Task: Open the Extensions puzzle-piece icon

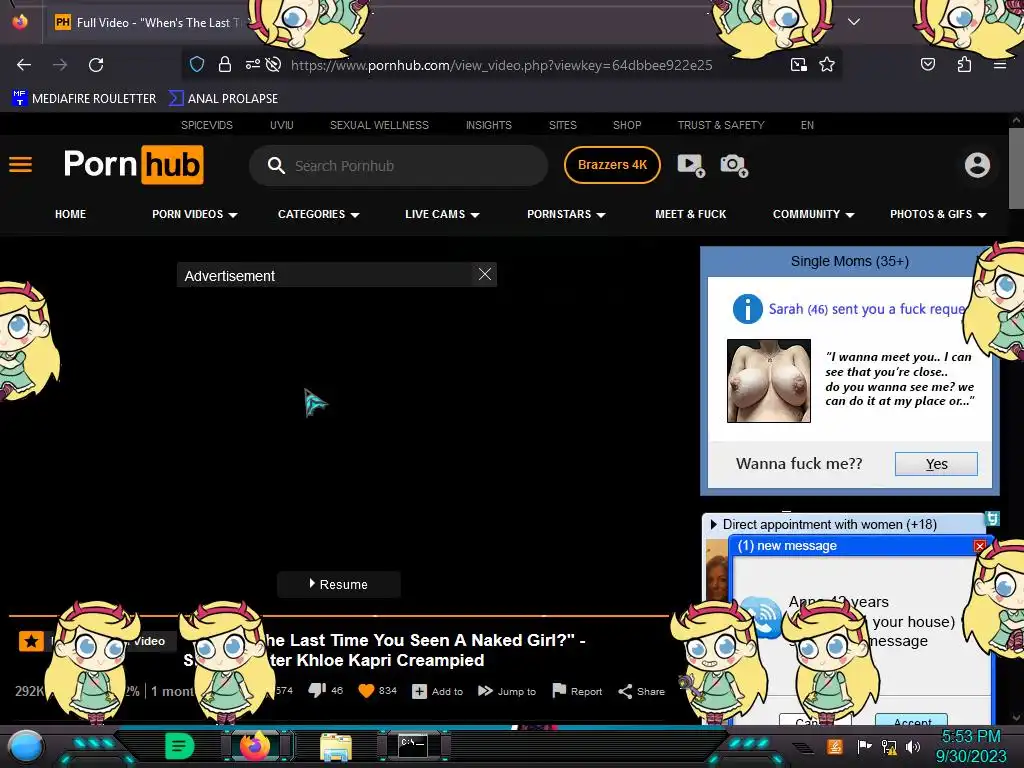Action: tap(964, 64)
